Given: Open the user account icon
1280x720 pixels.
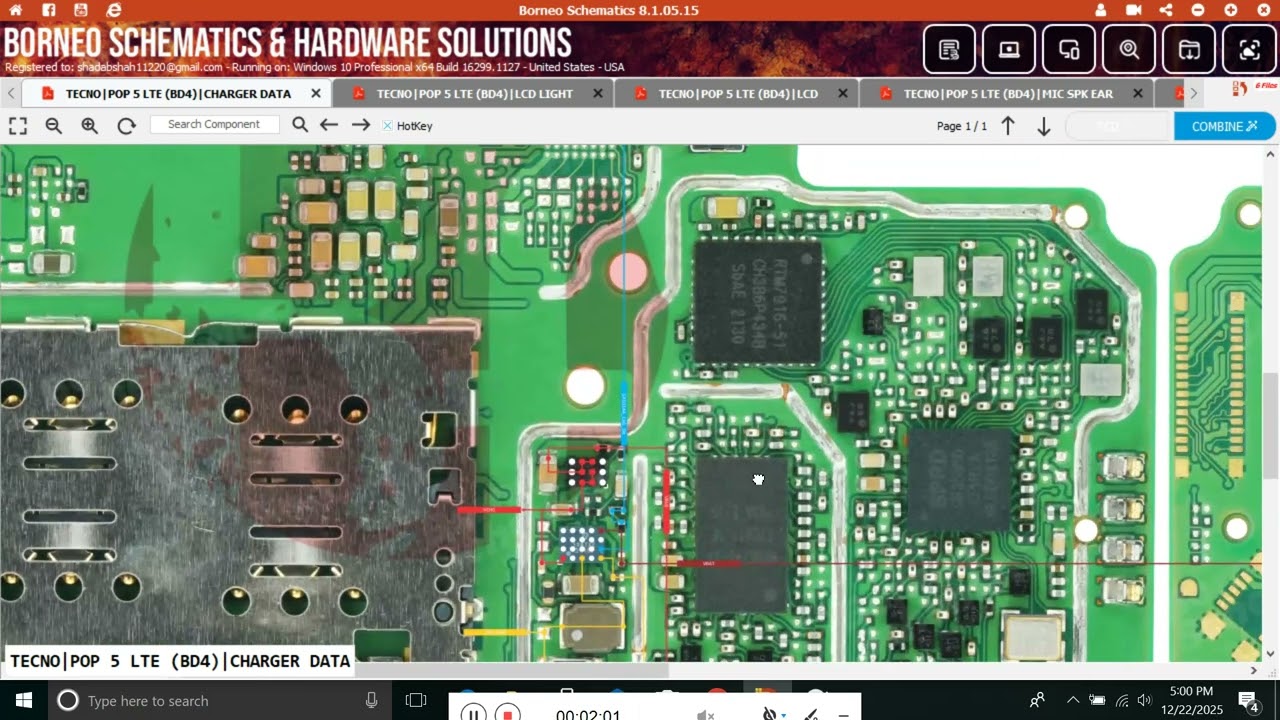Looking at the screenshot, I should pos(1101,10).
